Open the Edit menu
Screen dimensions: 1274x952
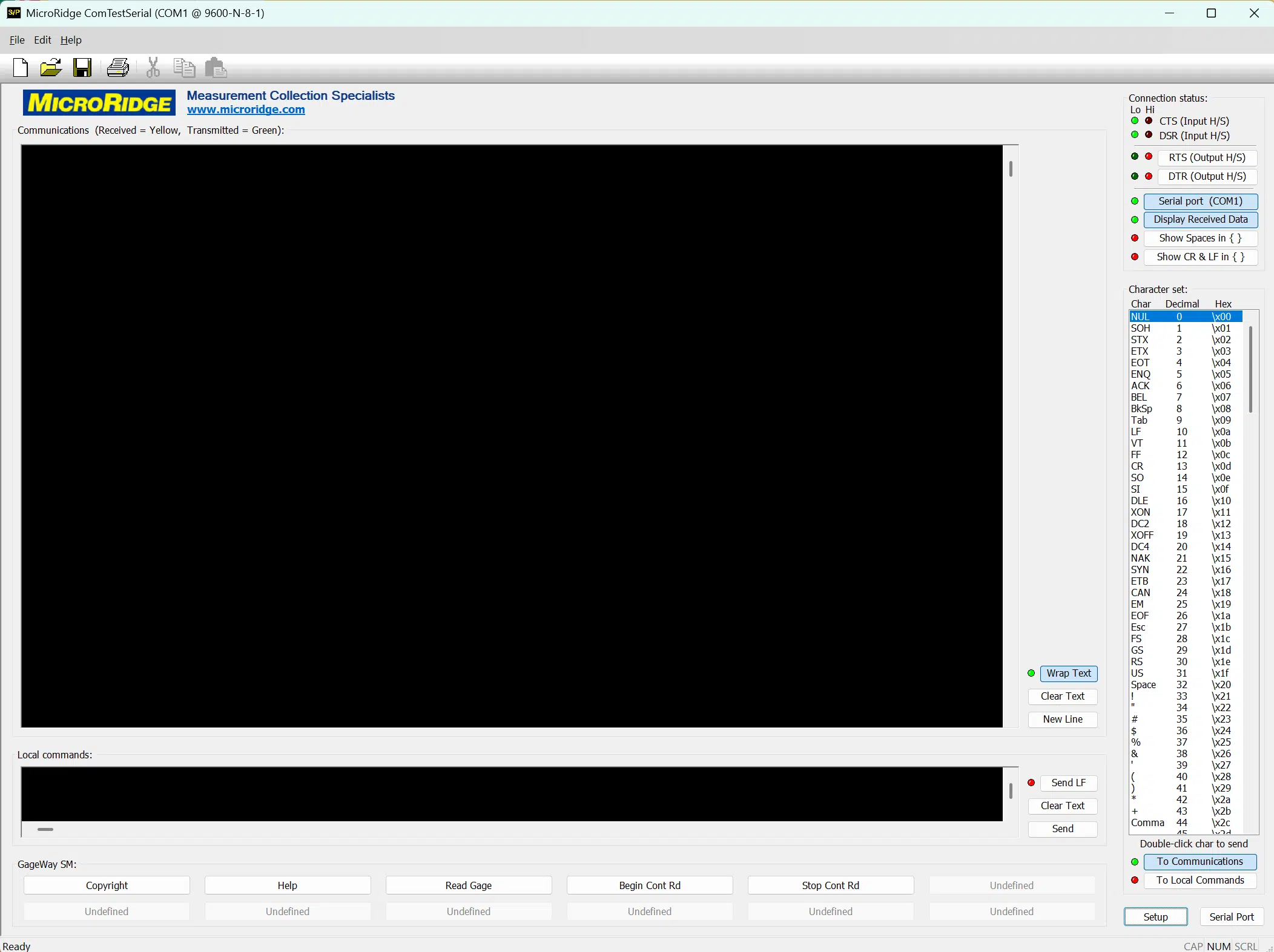(x=42, y=39)
